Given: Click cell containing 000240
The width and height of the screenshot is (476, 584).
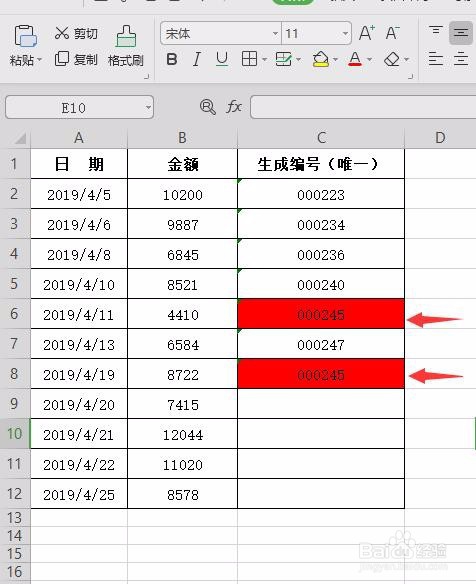Looking at the screenshot, I should (x=321, y=284).
